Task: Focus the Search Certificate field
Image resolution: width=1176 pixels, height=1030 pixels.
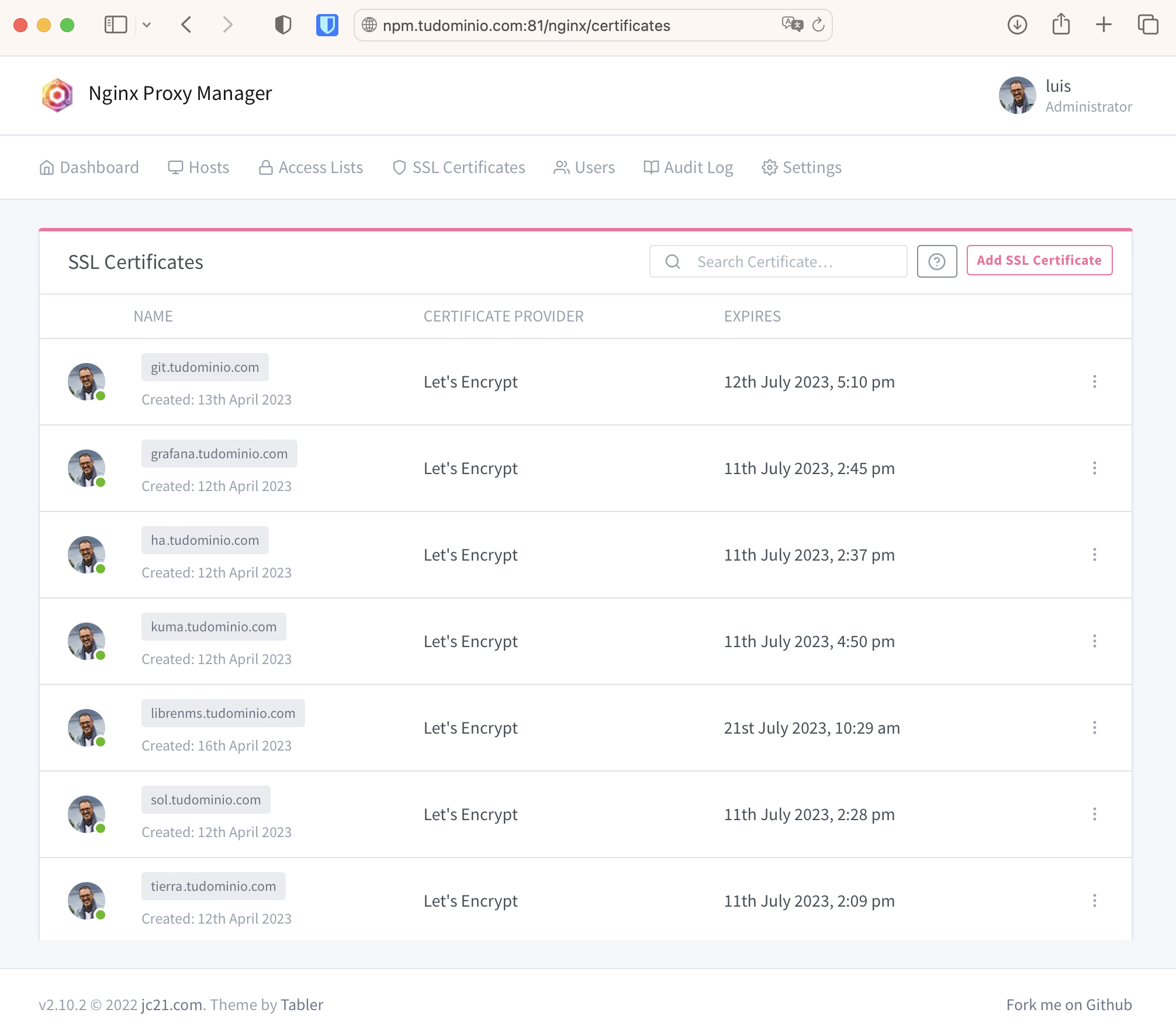Action: pyautogui.click(x=779, y=261)
